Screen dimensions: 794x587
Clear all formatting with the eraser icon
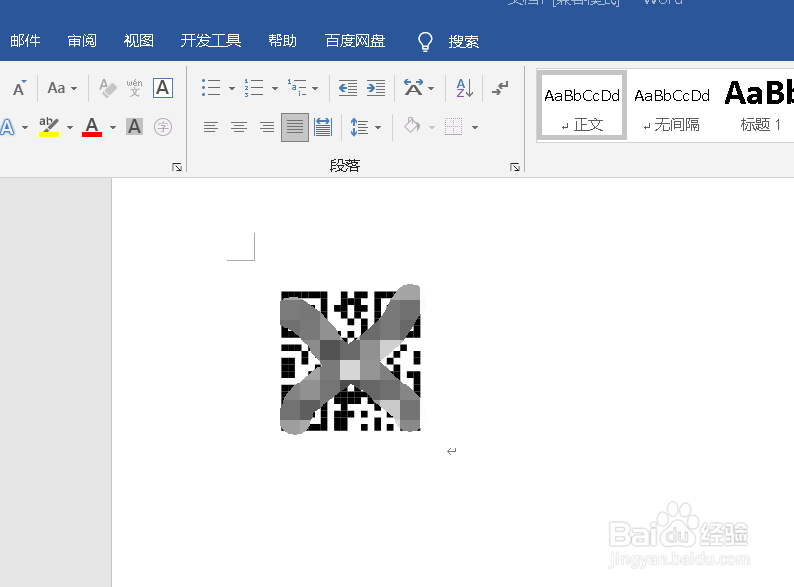pyautogui.click(x=107, y=88)
